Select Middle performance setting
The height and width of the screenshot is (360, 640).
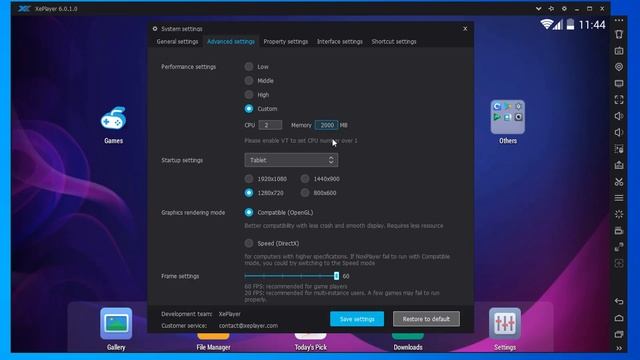pyautogui.click(x=249, y=80)
